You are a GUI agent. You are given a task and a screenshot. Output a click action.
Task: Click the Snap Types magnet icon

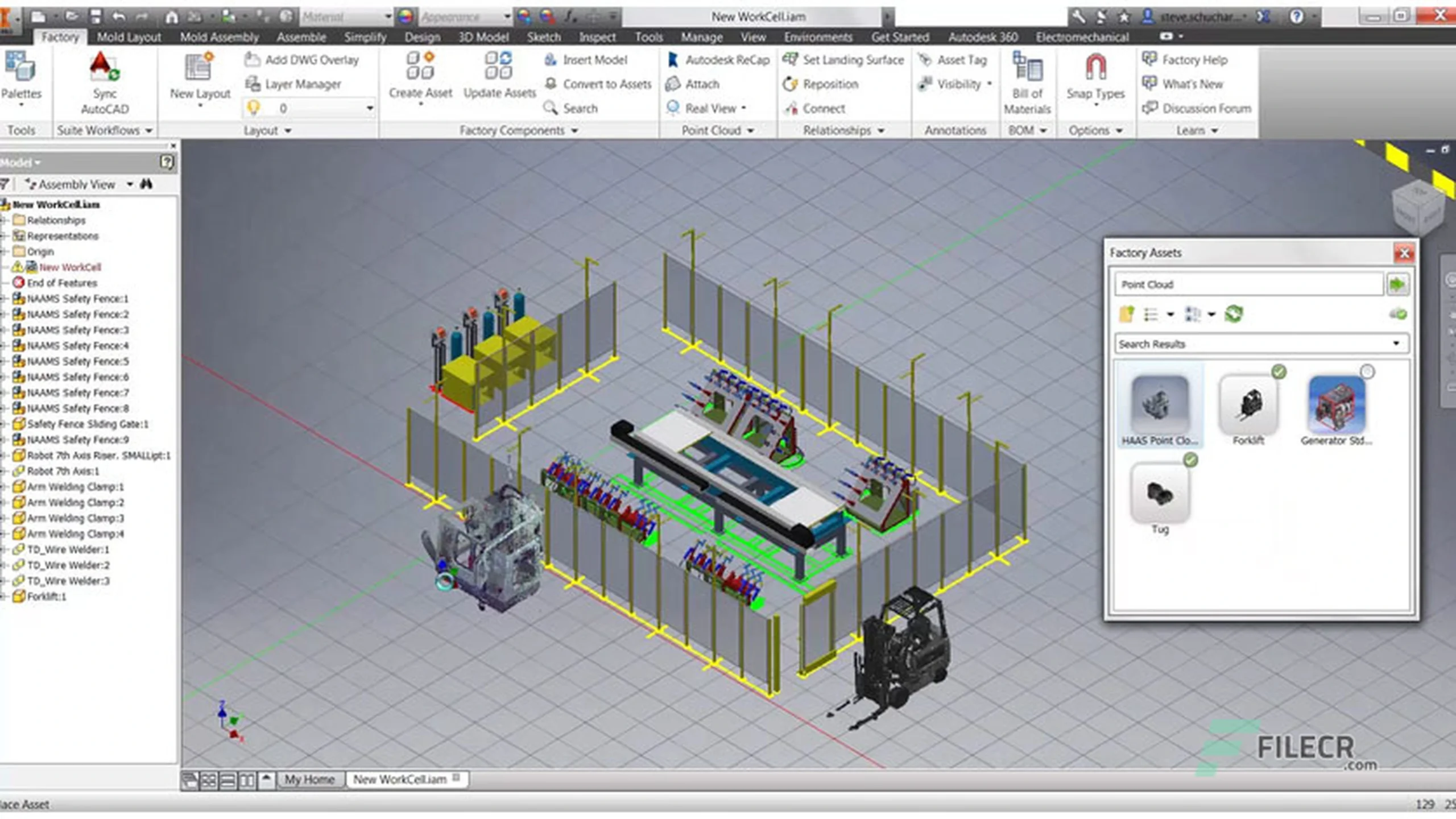click(x=1095, y=67)
